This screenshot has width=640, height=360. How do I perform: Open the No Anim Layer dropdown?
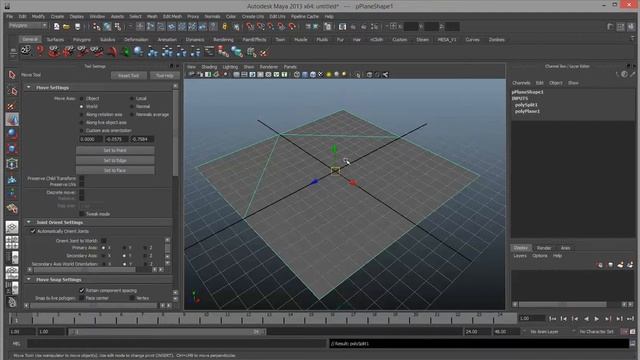click(x=544, y=332)
